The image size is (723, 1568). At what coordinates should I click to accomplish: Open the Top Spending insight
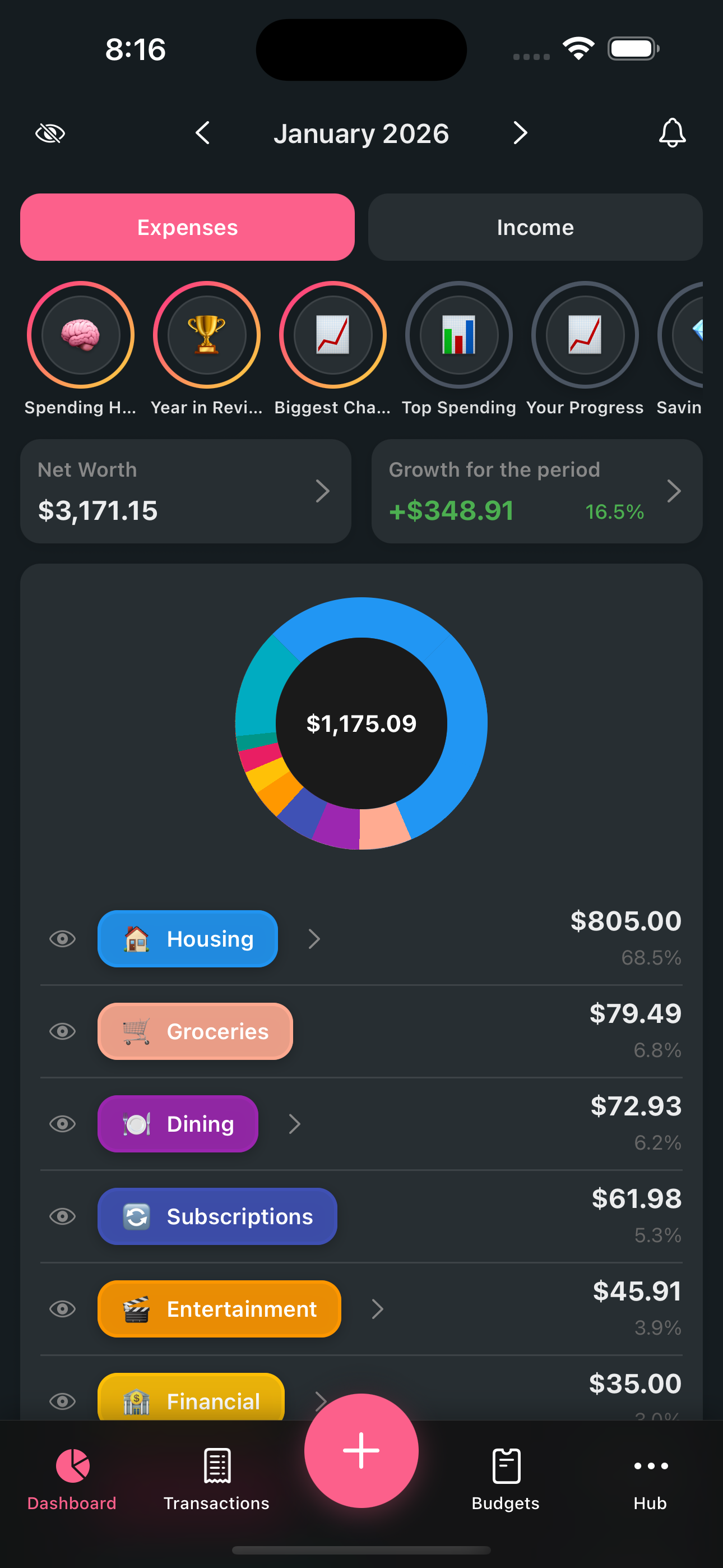460,335
